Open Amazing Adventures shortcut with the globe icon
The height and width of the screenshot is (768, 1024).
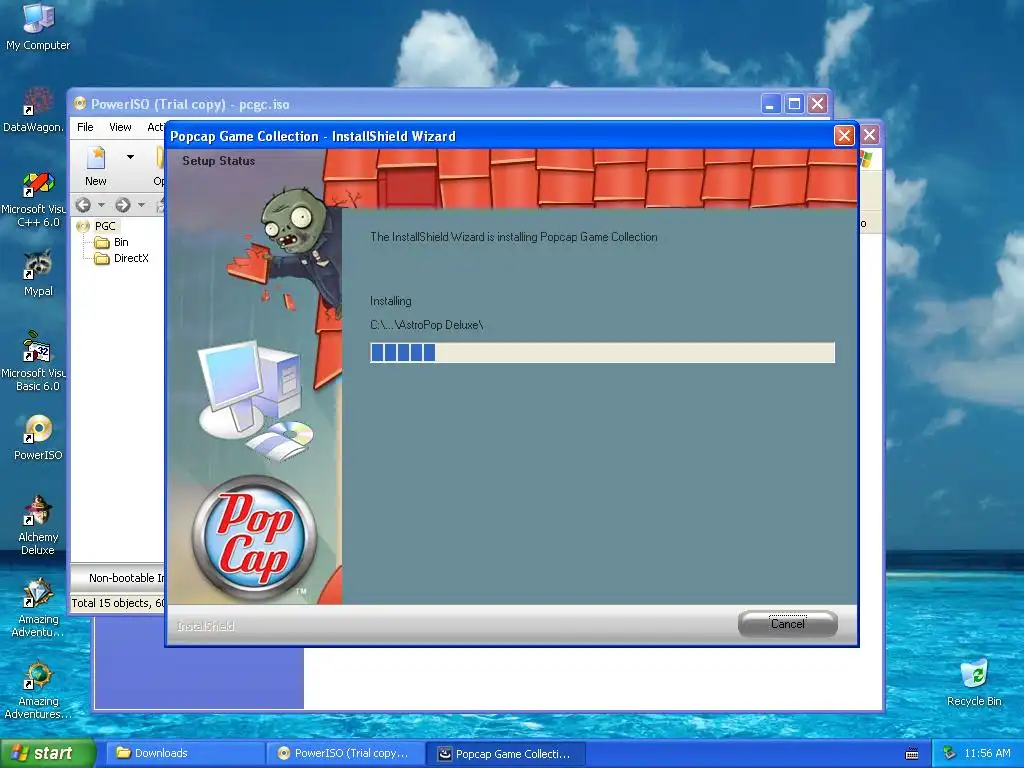(38, 690)
